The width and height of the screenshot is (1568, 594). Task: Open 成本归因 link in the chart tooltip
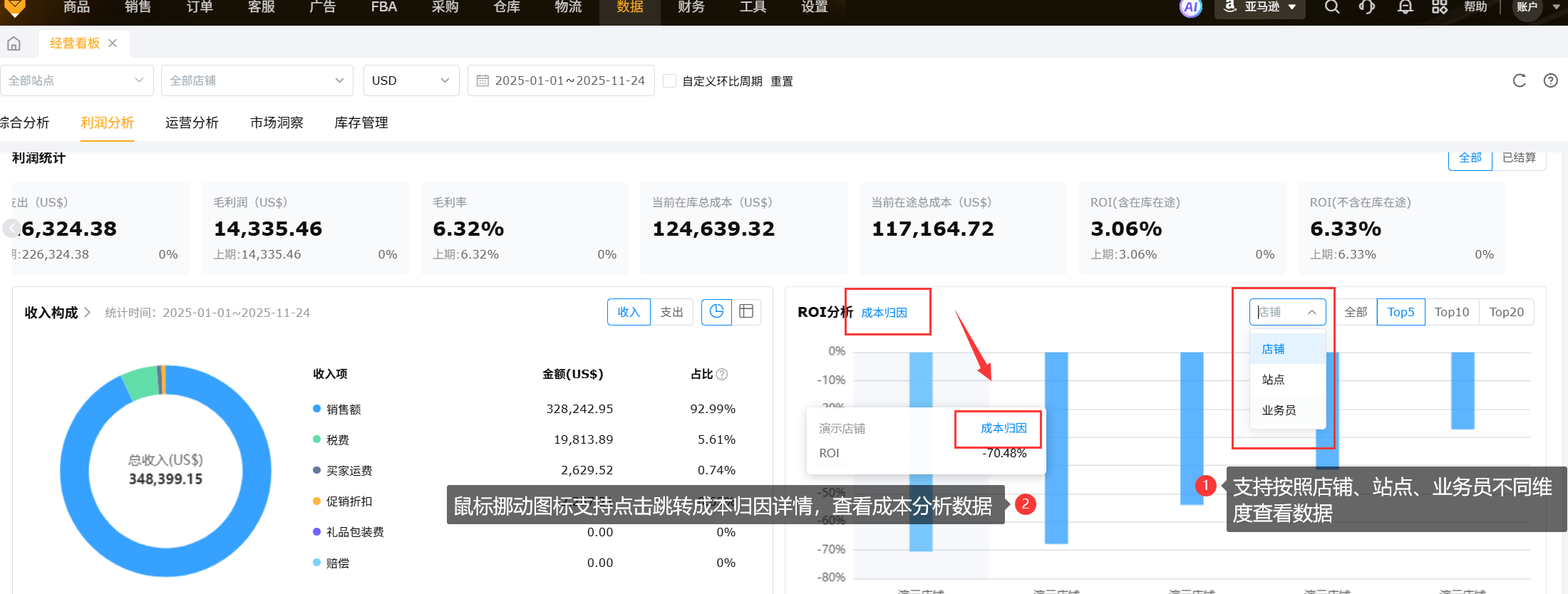pos(1004,428)
